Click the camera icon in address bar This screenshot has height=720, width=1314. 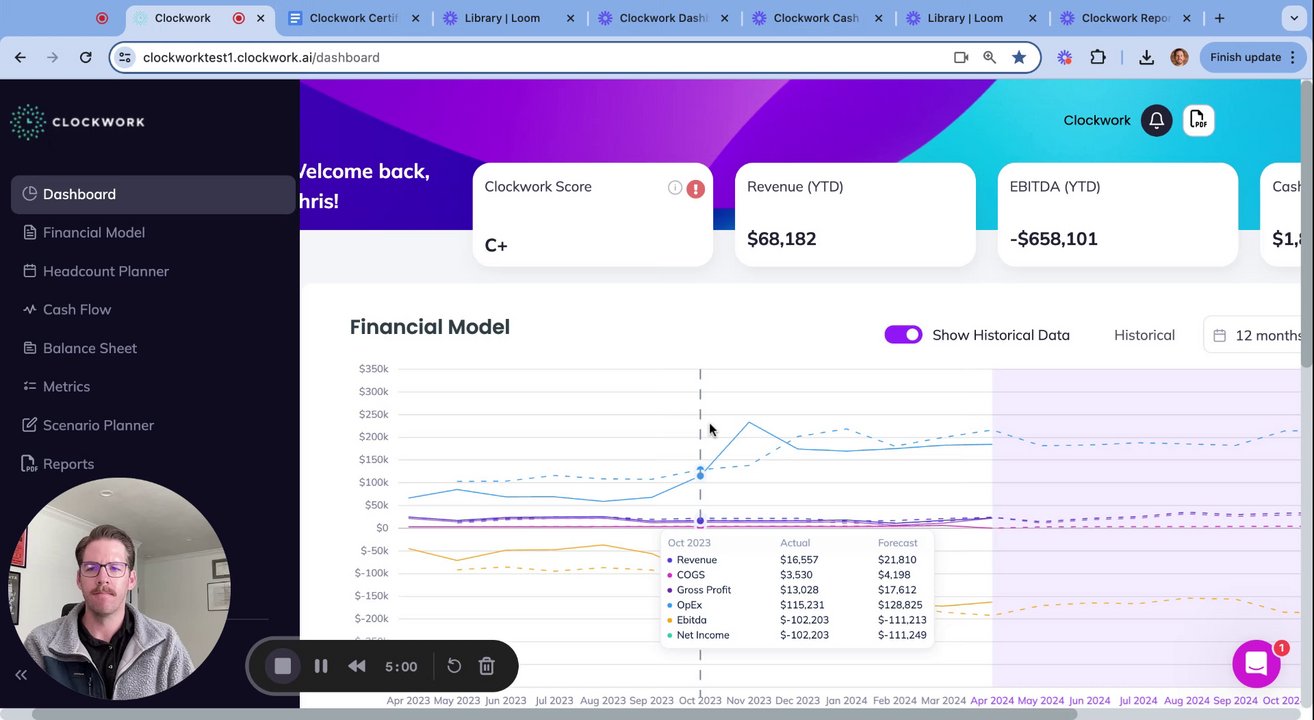point(961,57)
